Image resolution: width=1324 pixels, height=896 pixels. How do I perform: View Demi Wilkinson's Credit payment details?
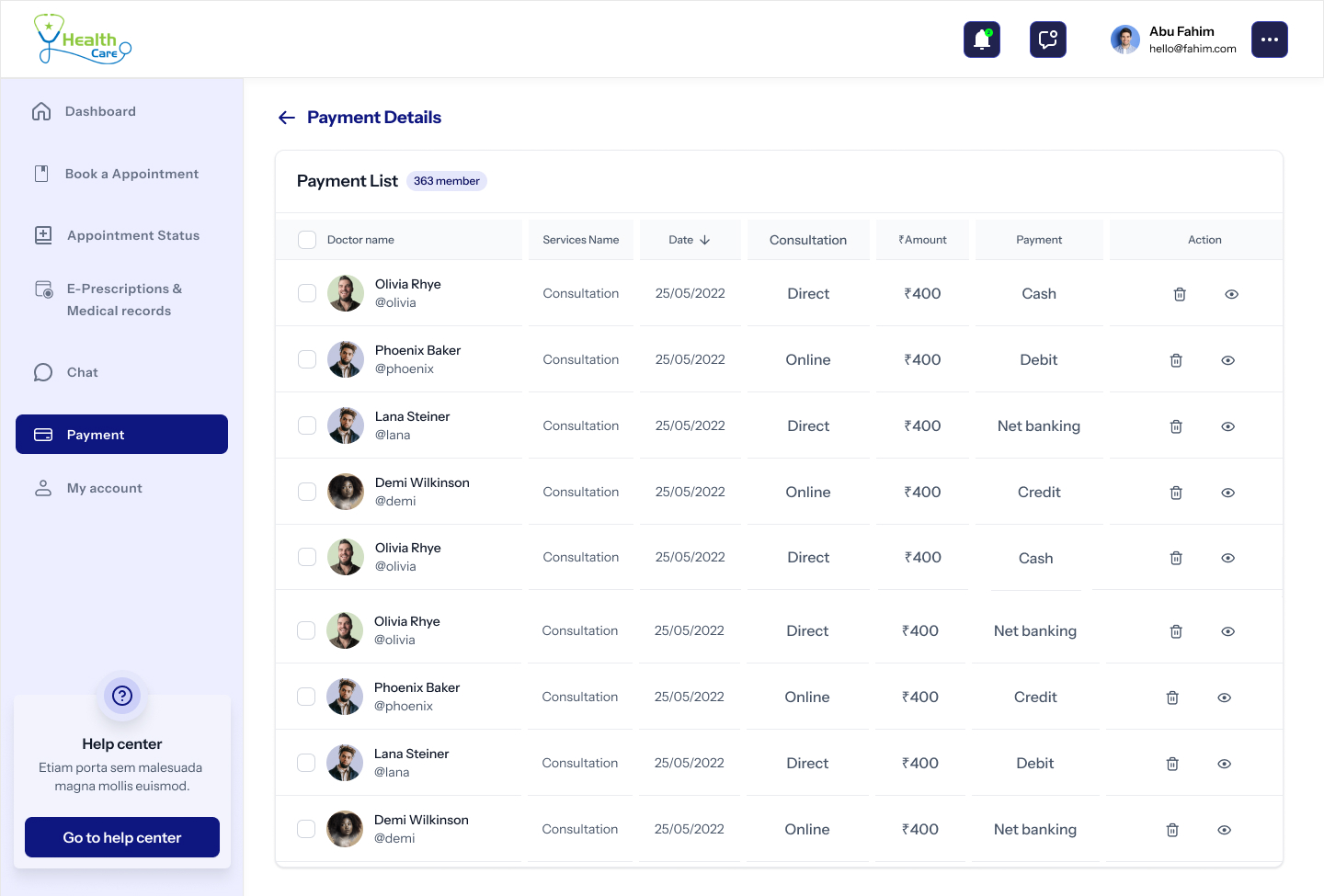tap(1228, 493)
